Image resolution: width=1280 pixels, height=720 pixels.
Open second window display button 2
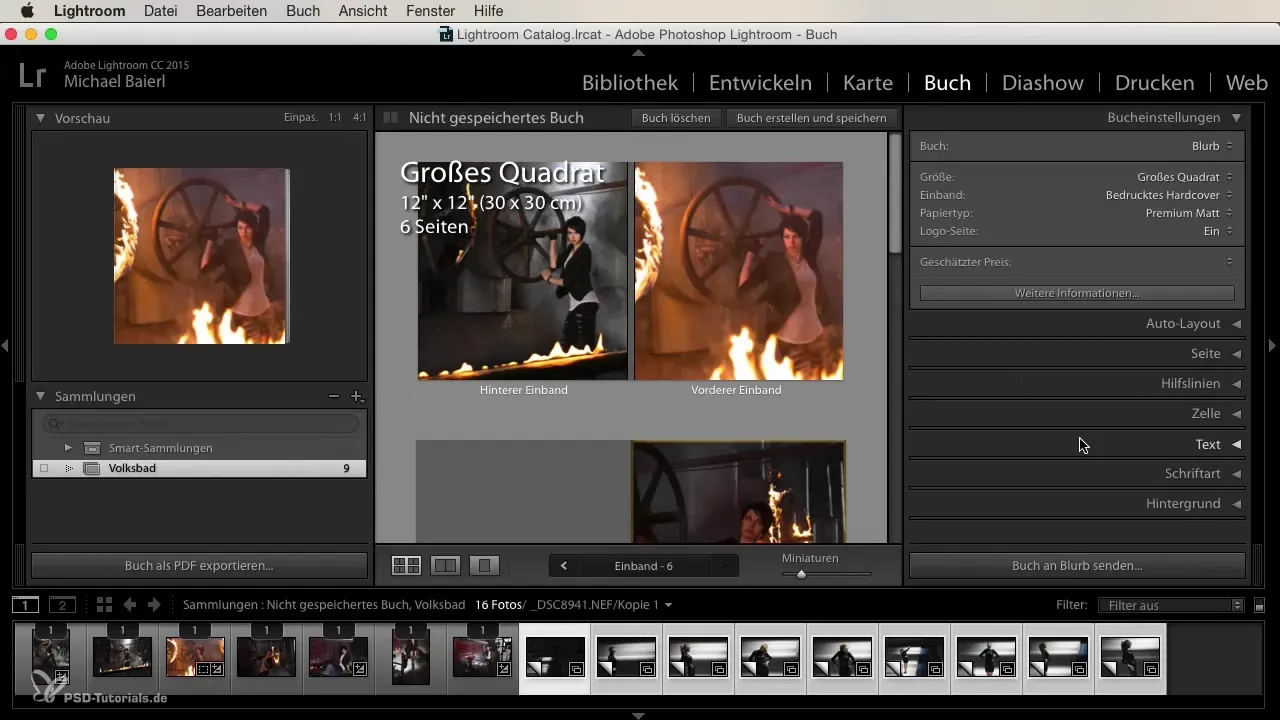pos(62,605)
